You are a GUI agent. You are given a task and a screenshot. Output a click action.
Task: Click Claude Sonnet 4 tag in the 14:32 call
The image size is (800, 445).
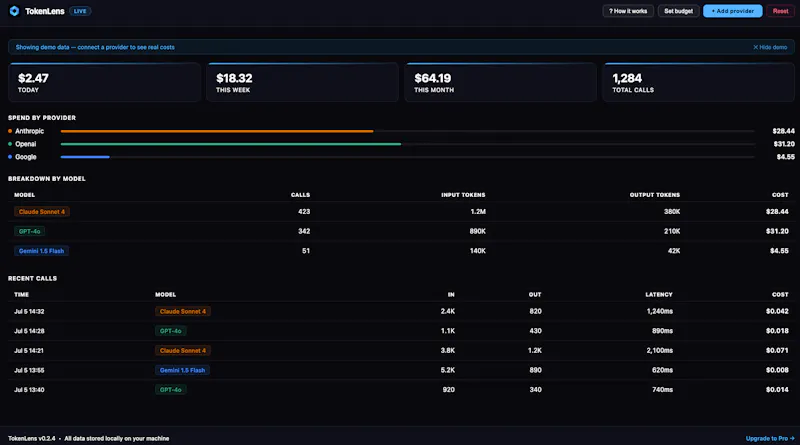pos(183,311)
